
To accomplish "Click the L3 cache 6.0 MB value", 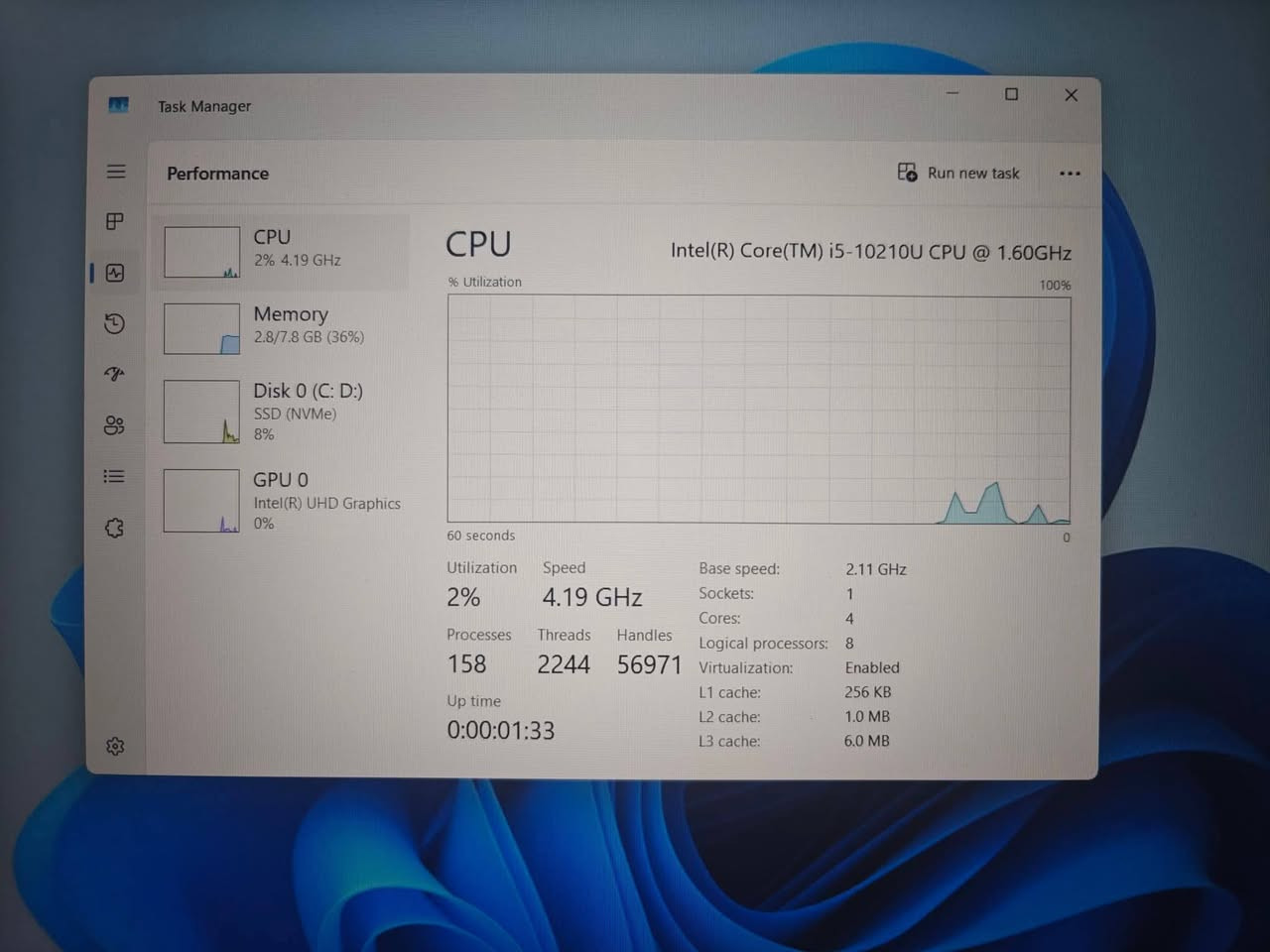I will [867, 741].
